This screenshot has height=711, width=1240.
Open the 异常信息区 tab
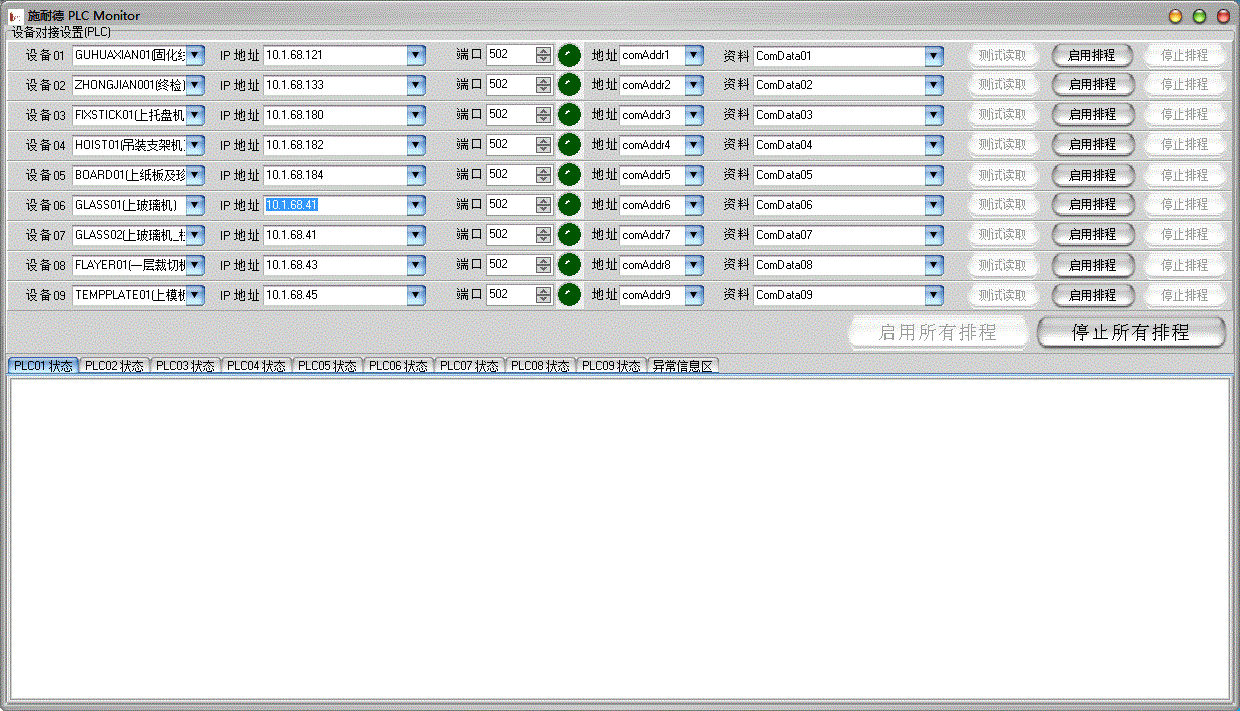[683, 366]
